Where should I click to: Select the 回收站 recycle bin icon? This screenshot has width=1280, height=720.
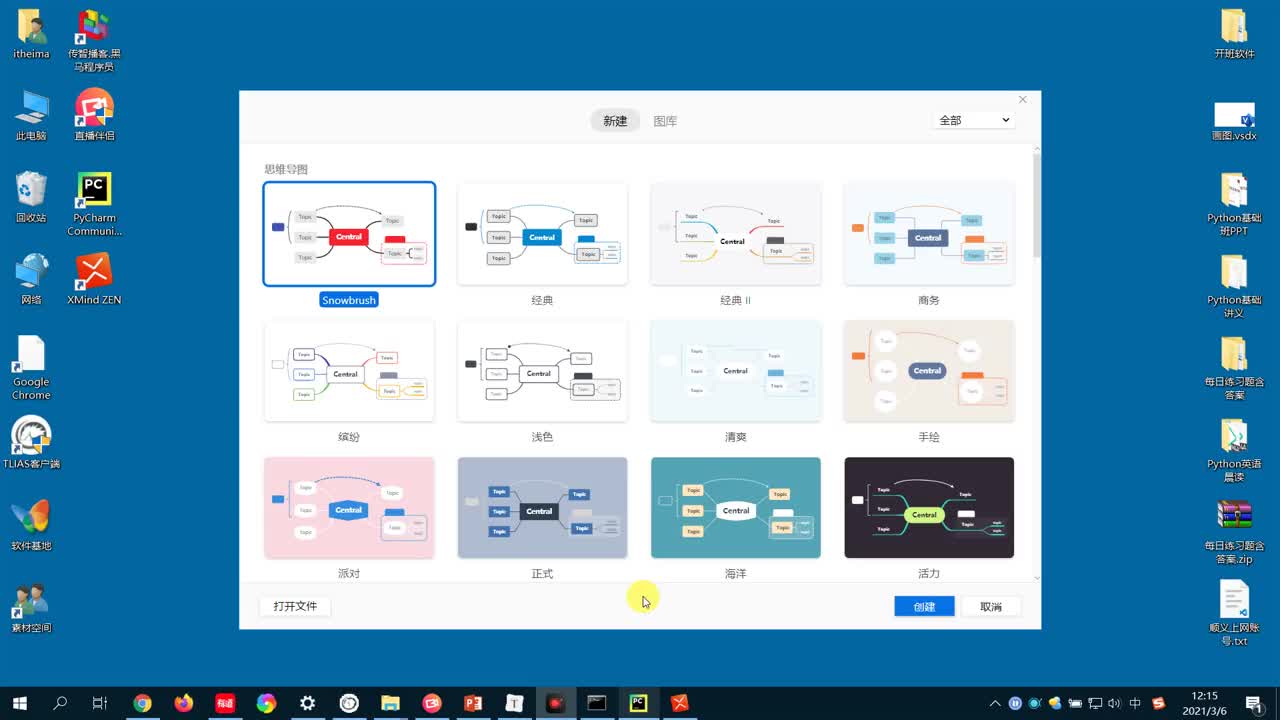31,197
